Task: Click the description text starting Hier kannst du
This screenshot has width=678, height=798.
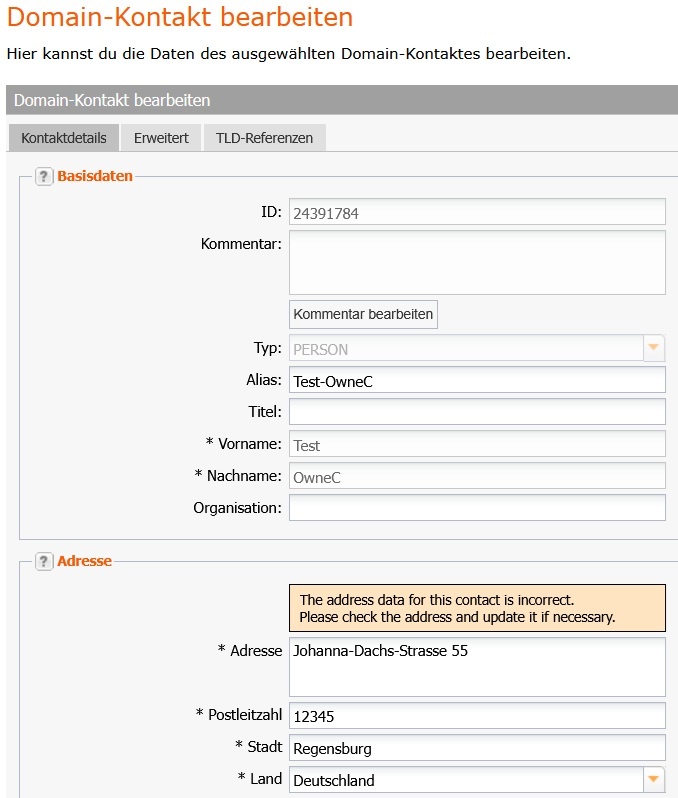Action: [x=289, y=54]
